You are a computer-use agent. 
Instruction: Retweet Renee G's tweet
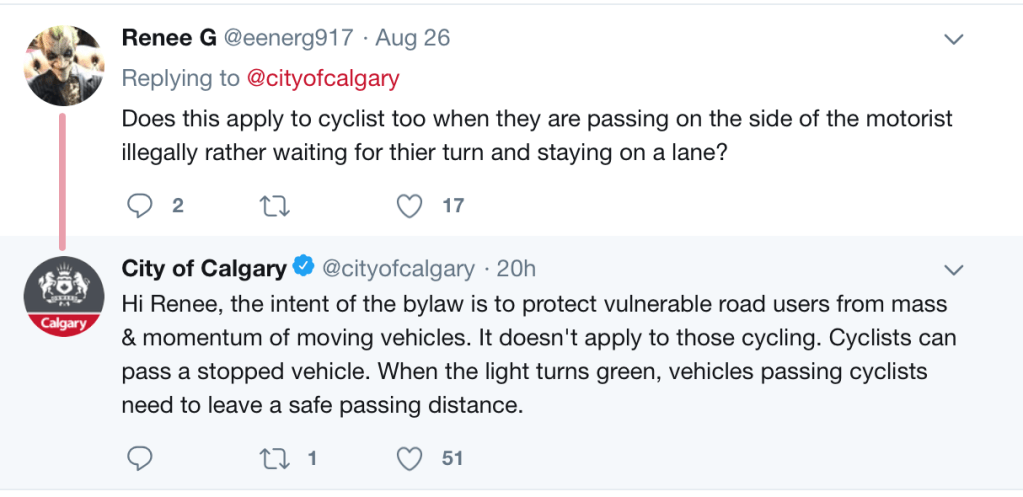272,206
